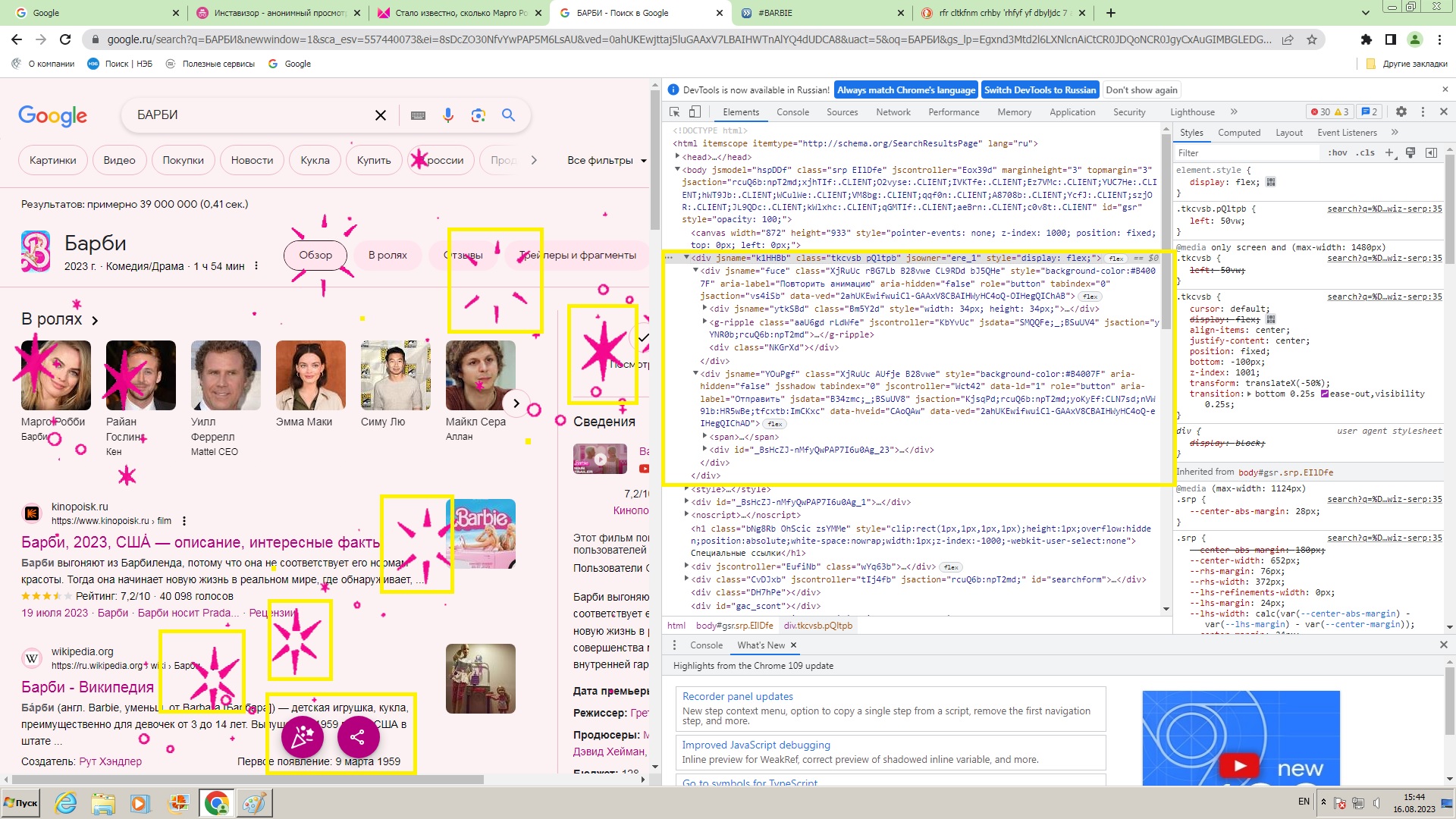The image size is (1456, 819).
Task: Play the new-in-Chrome YouTube video thumbnail
Action: point(1241,736)
